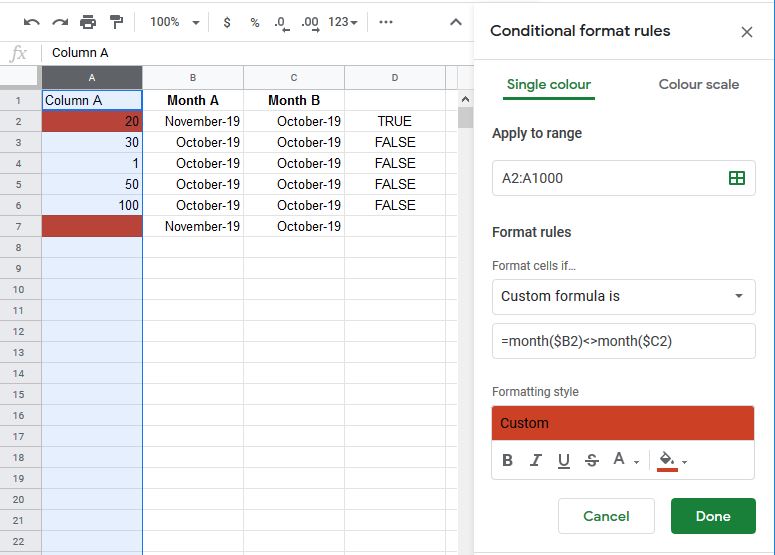Click the scroll up arrow of spreadsheet

pyautogui.click(x=465, y=99)
